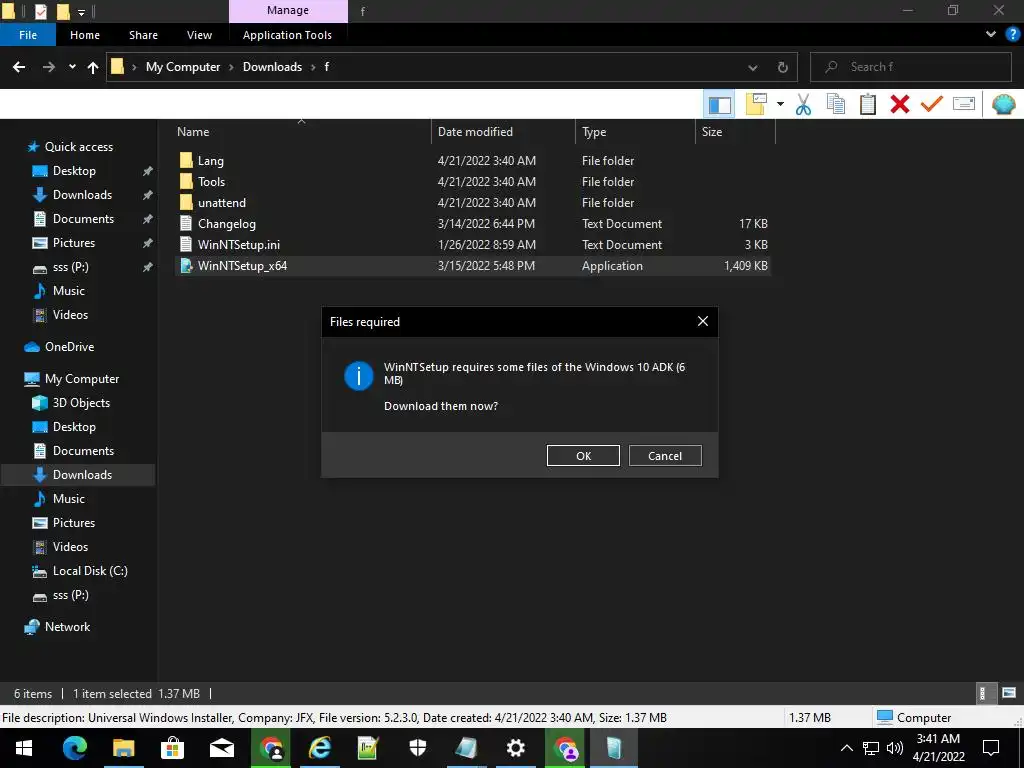Select the Tools folder
Screen dimensions: 1024x768
coord(473,182)
